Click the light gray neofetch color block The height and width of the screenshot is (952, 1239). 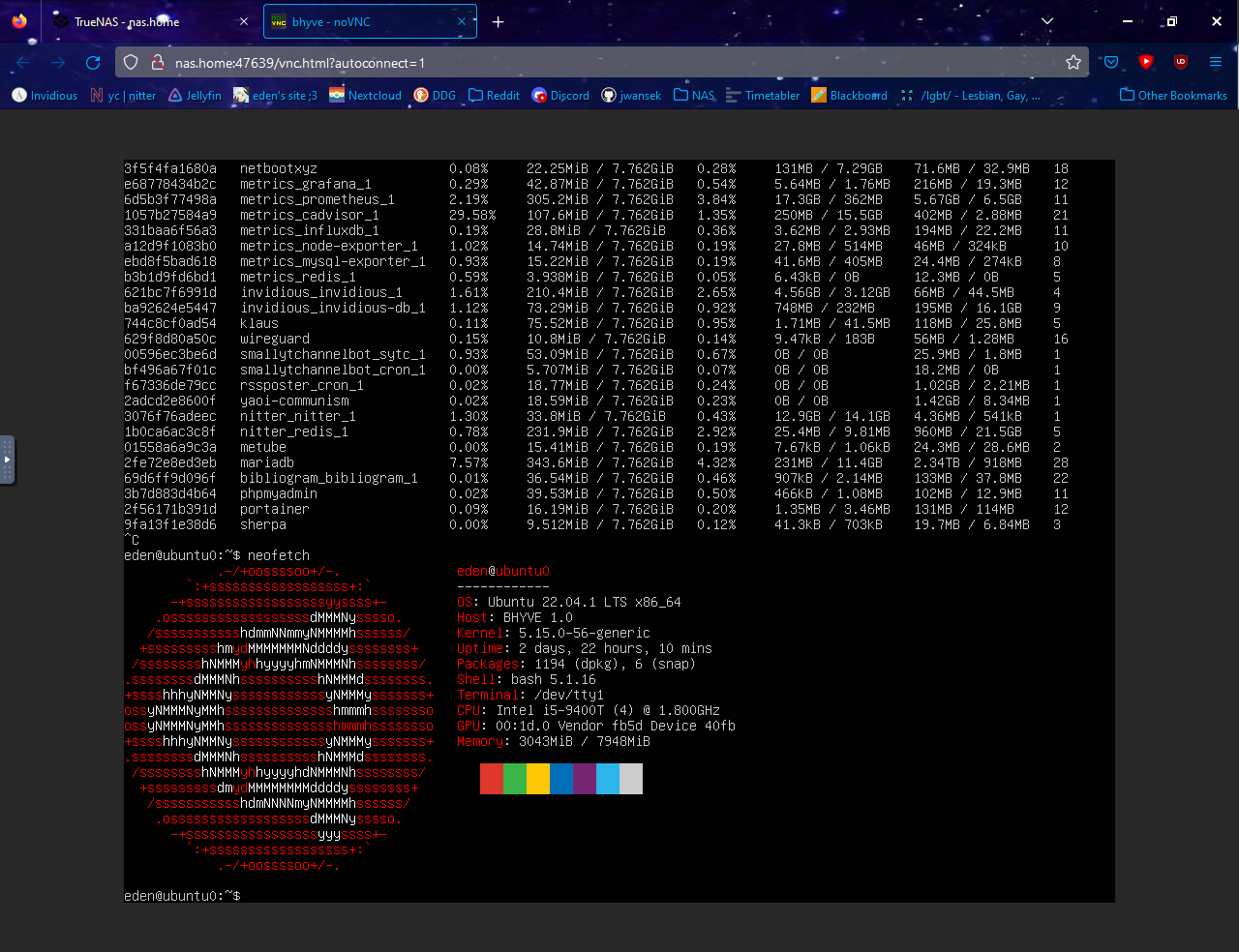pyautogui.click(x=631, y=779)
